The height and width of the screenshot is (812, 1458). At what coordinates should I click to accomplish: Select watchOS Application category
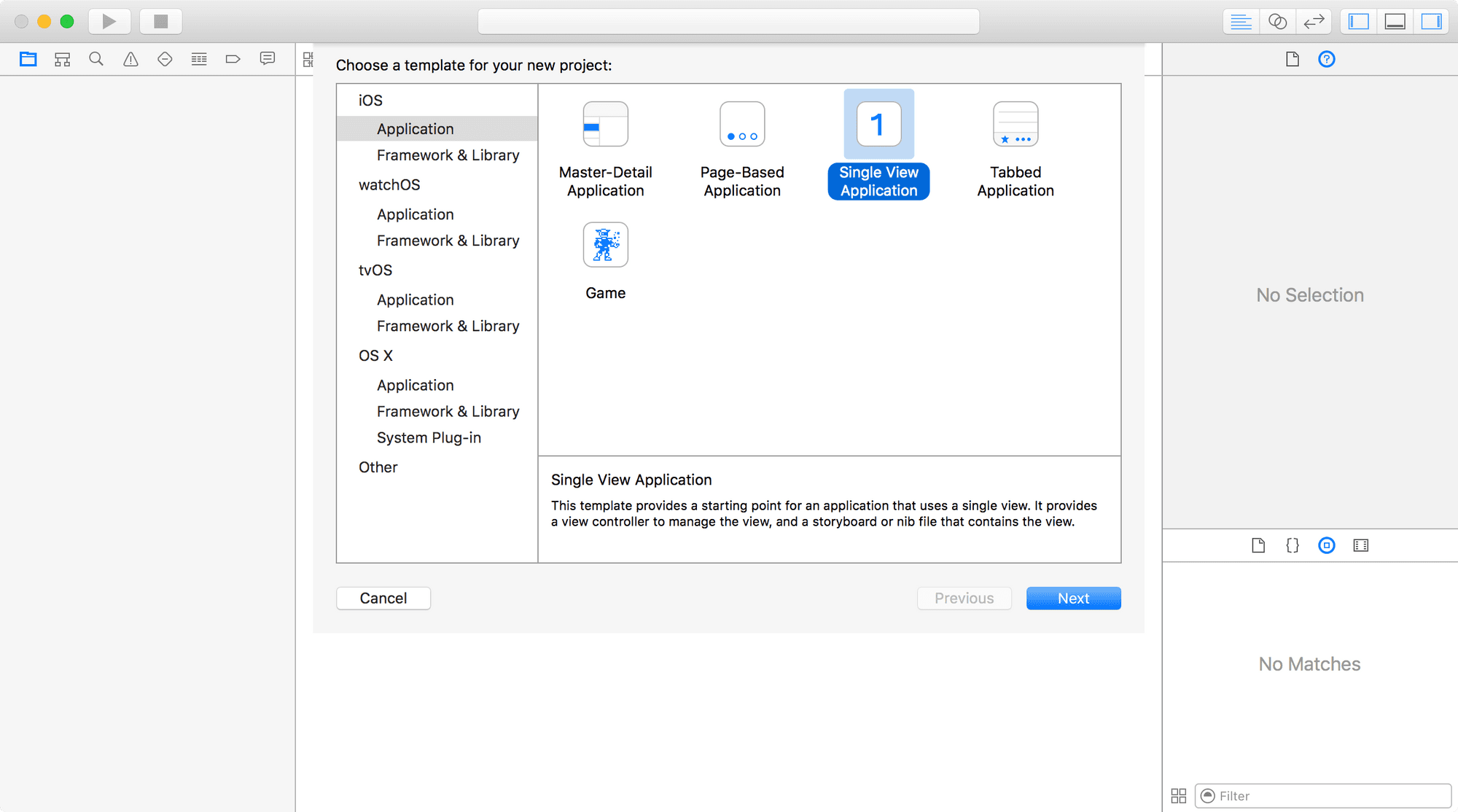(x=416, y=214)
